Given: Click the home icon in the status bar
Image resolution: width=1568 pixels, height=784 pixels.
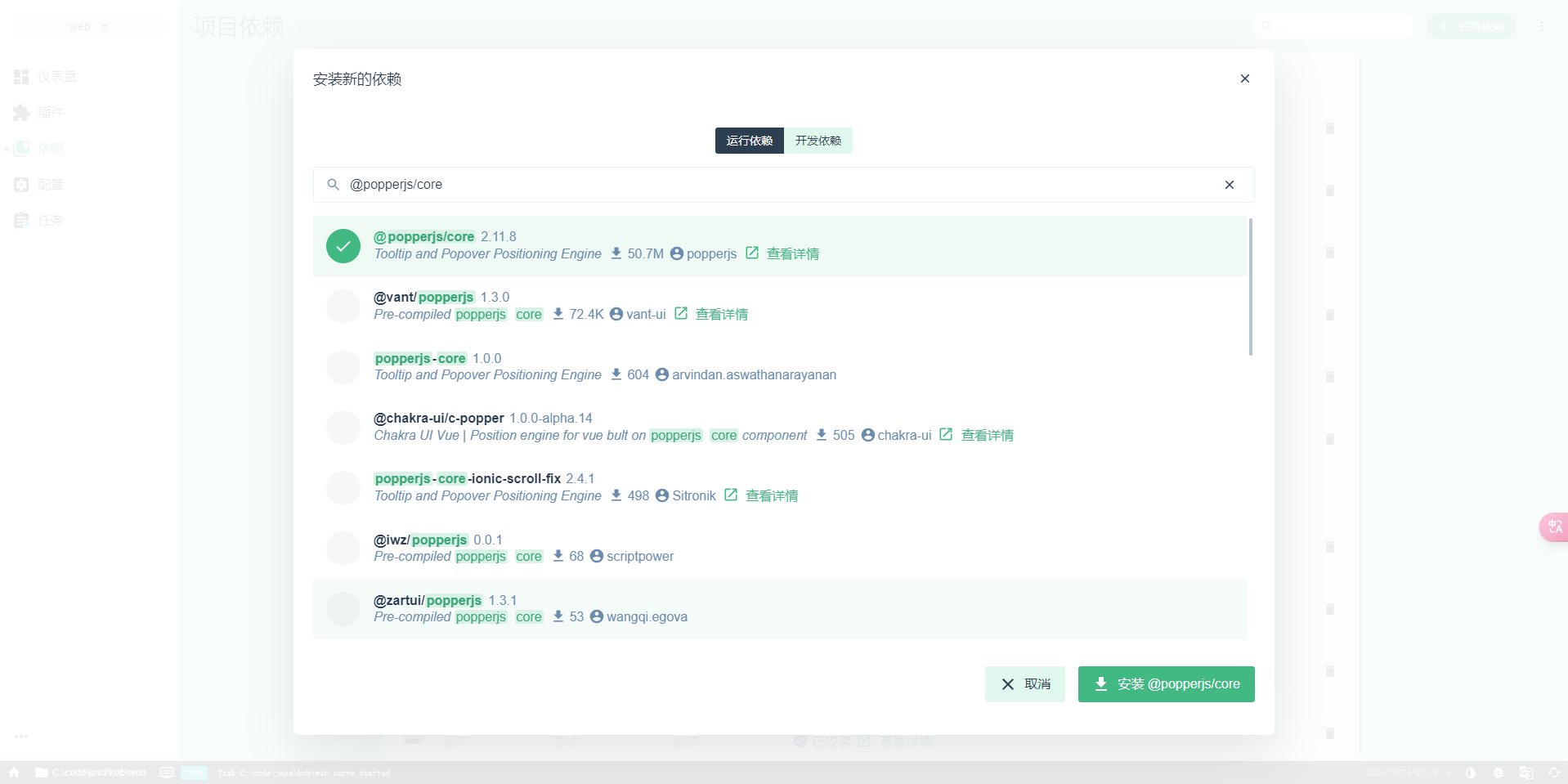Looking at the screenshot, I should pyautogui.click(x=14, y=773).
